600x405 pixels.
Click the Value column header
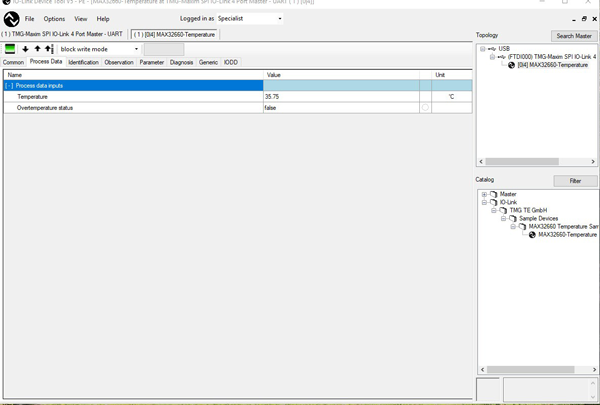[x=341, y=75]
